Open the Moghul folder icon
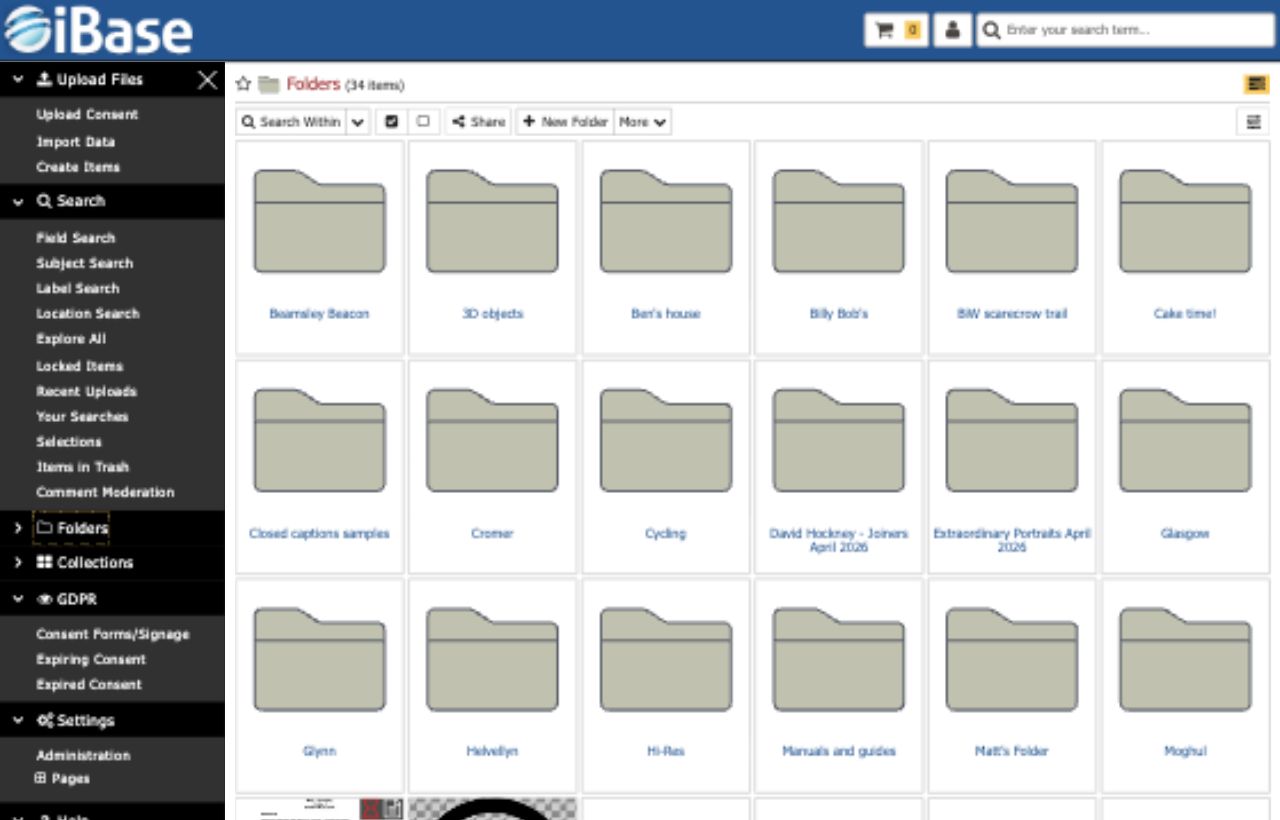 coord(1185,658)
